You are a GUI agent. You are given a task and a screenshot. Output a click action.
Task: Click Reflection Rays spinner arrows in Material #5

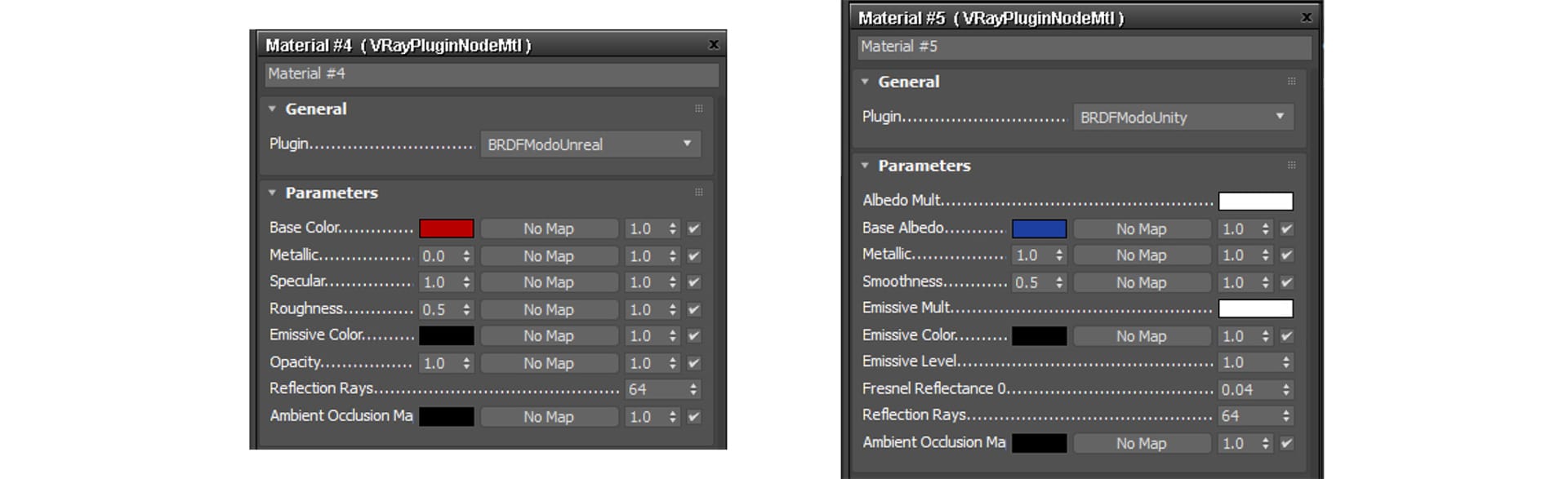pos(1287,416)
